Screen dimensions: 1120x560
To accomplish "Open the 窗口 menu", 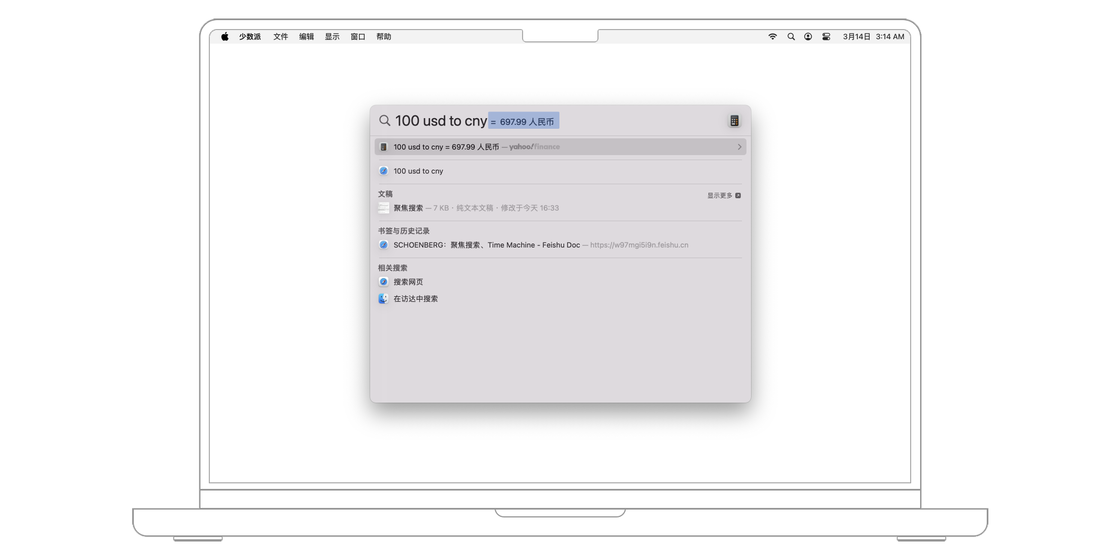I will tap(358, 36).
